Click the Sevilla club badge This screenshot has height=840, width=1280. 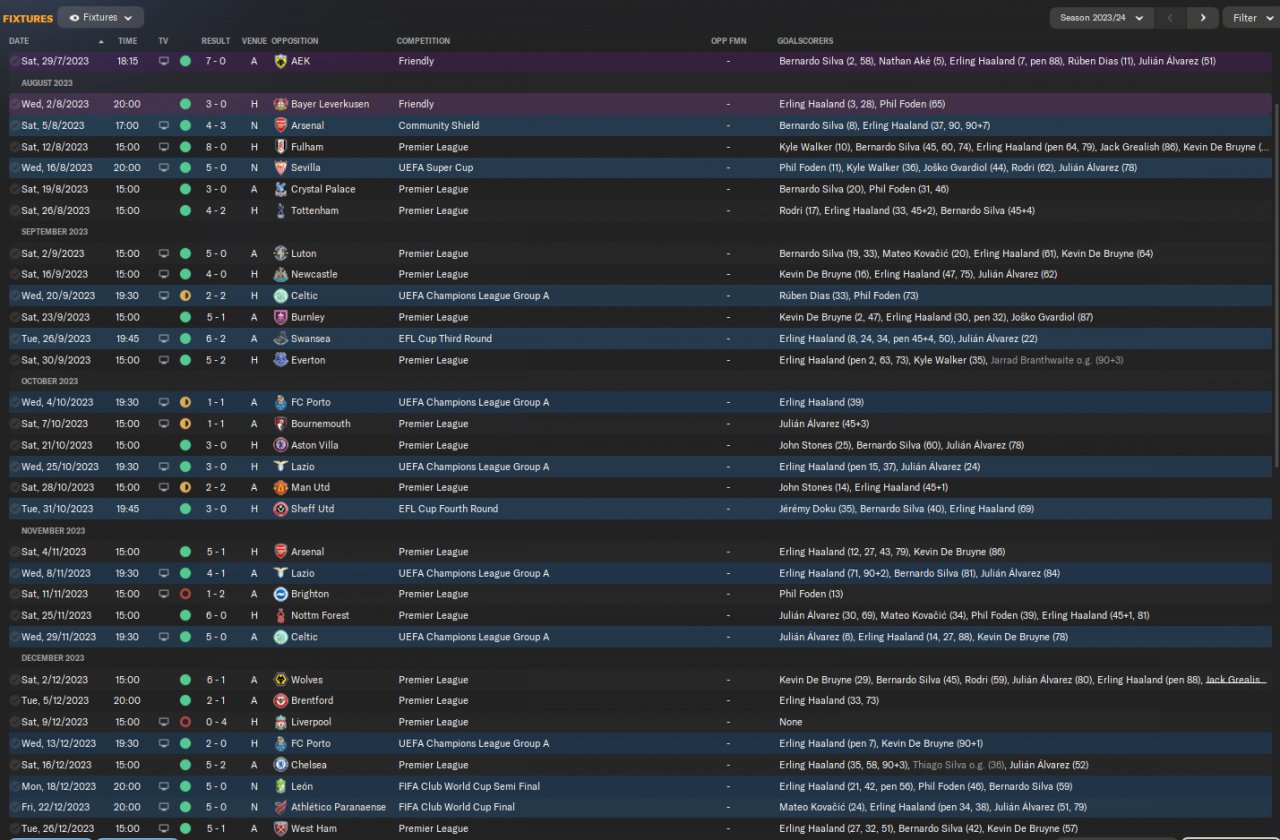[280, 168]
